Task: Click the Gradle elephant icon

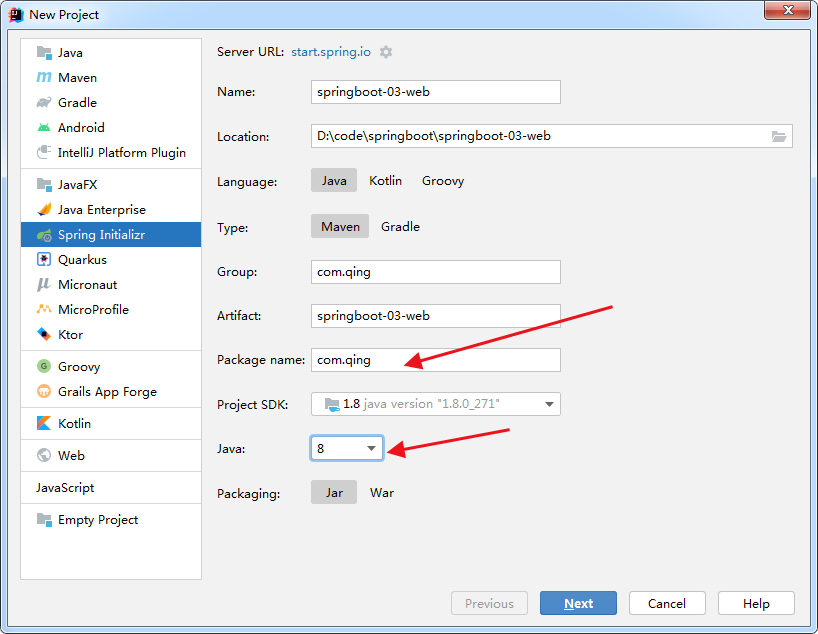Action: point(44,103)
